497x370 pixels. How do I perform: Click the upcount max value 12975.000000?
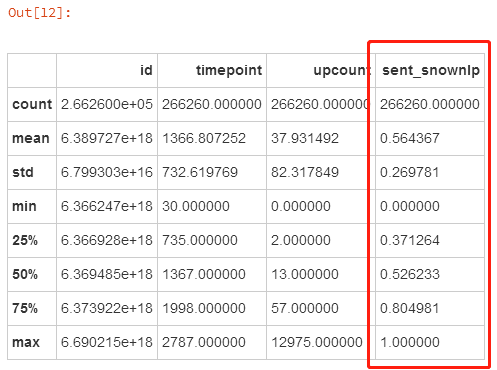coord(317,342)
